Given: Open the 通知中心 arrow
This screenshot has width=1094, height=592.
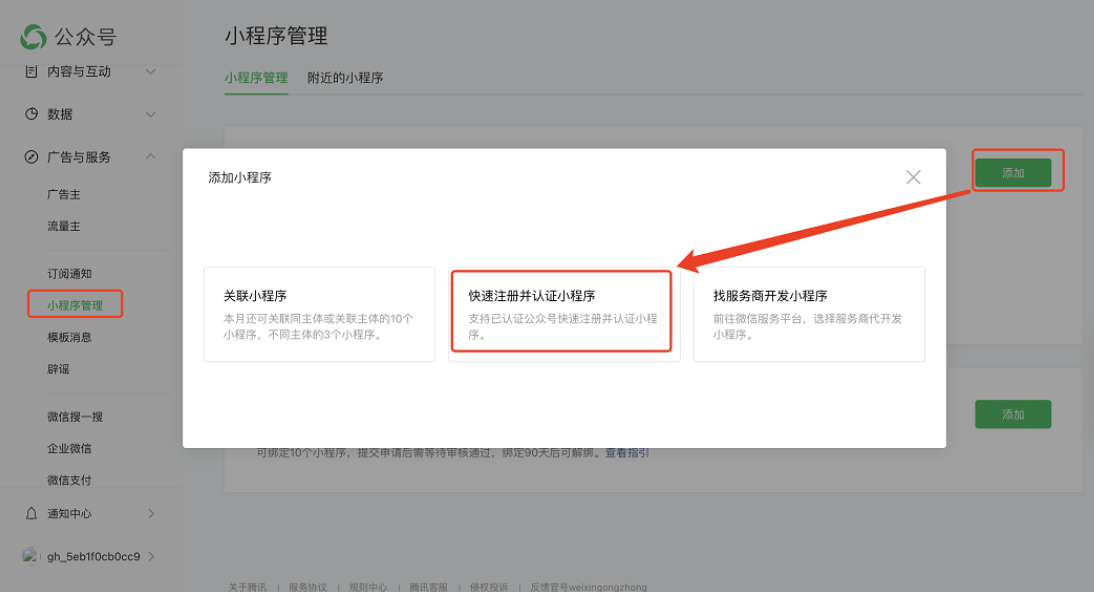Looking at the screenshot, I should (151, 513).
